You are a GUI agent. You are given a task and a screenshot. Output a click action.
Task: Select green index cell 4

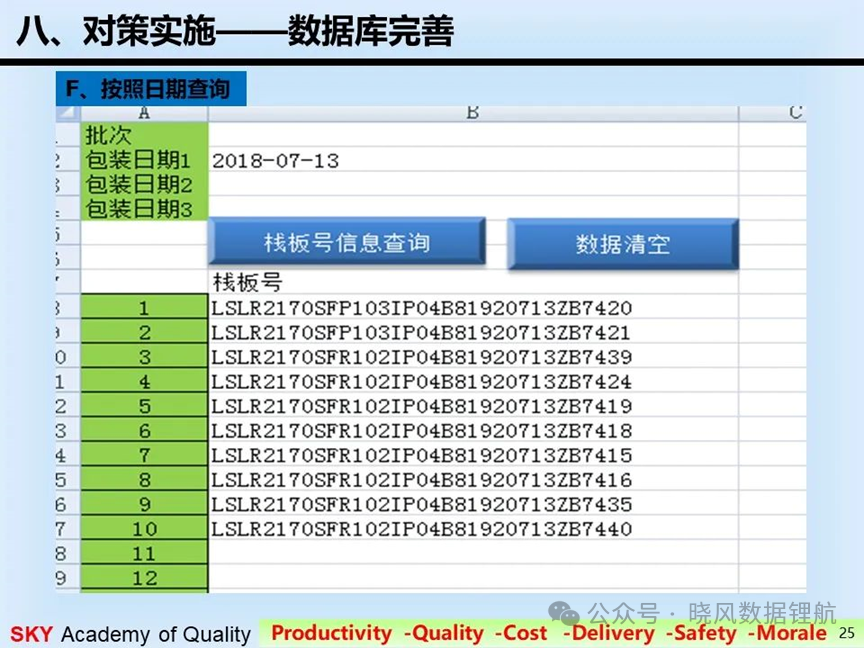point(144,381)
